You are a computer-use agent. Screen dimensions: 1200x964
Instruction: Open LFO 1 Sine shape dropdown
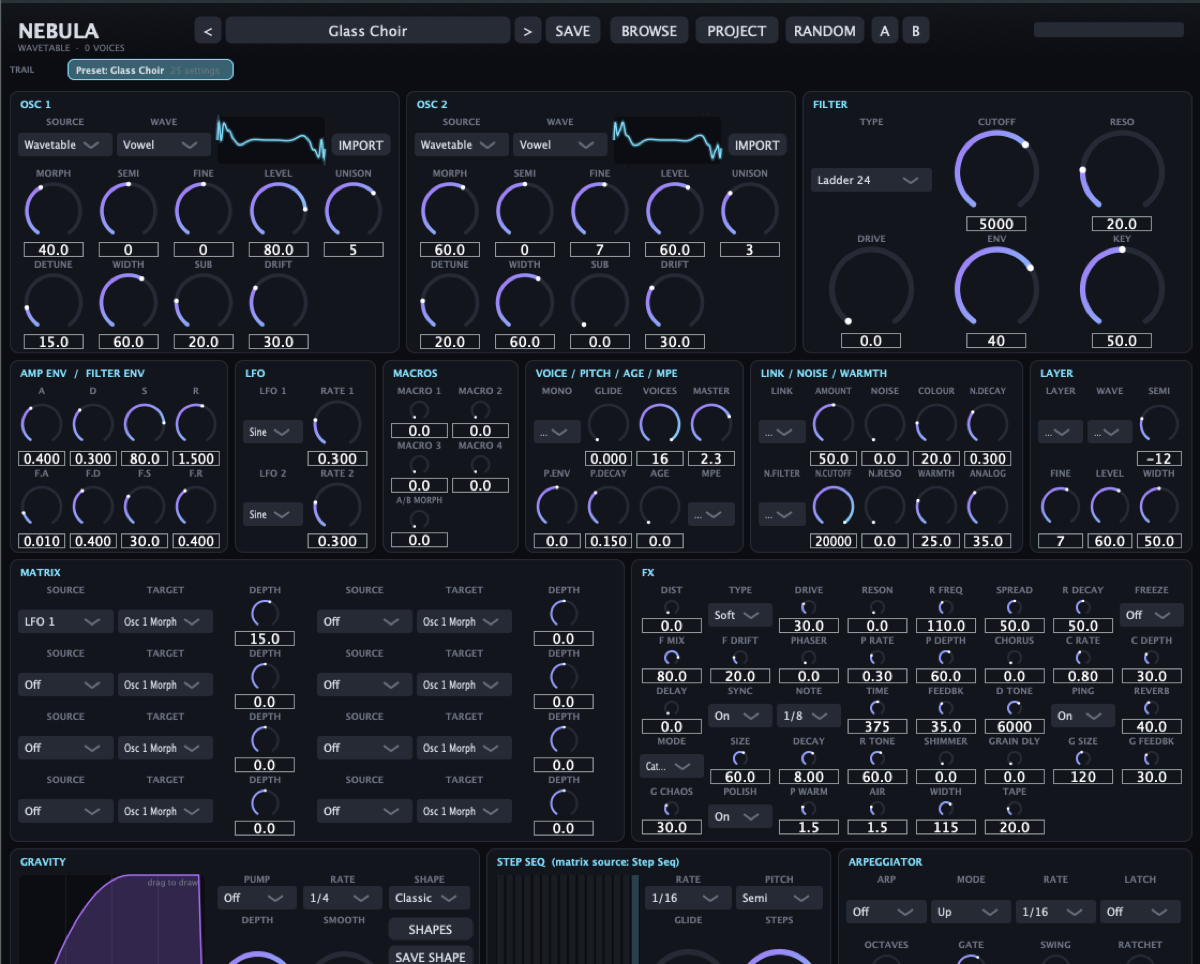273,432
